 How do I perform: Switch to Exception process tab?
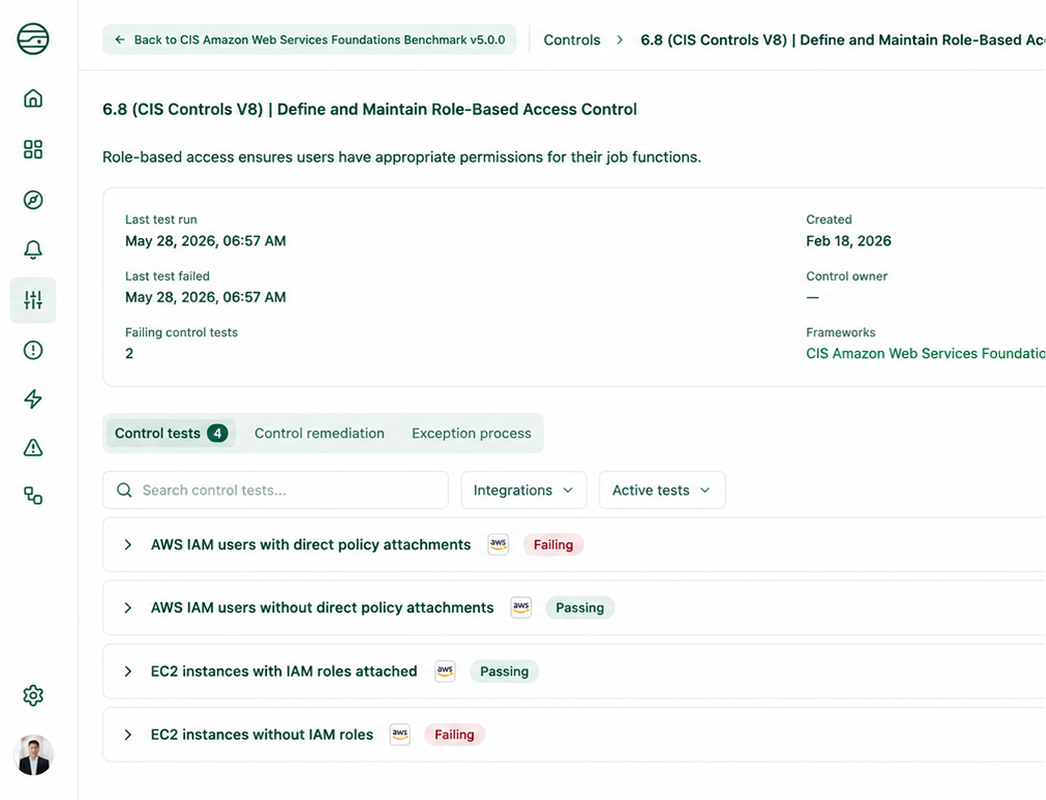[471, 433]
